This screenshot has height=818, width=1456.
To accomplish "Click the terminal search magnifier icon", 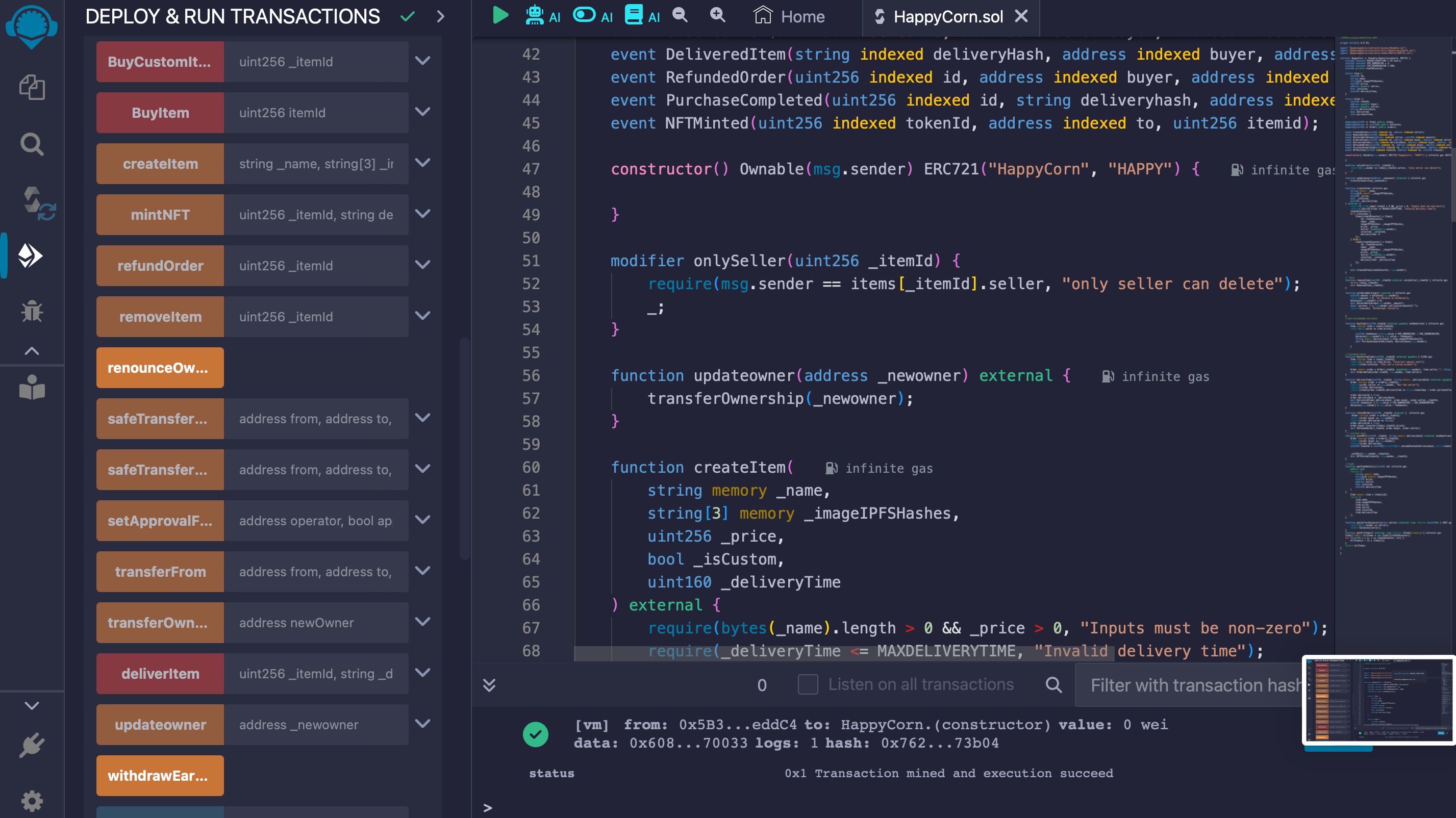I will (1053, 685).
